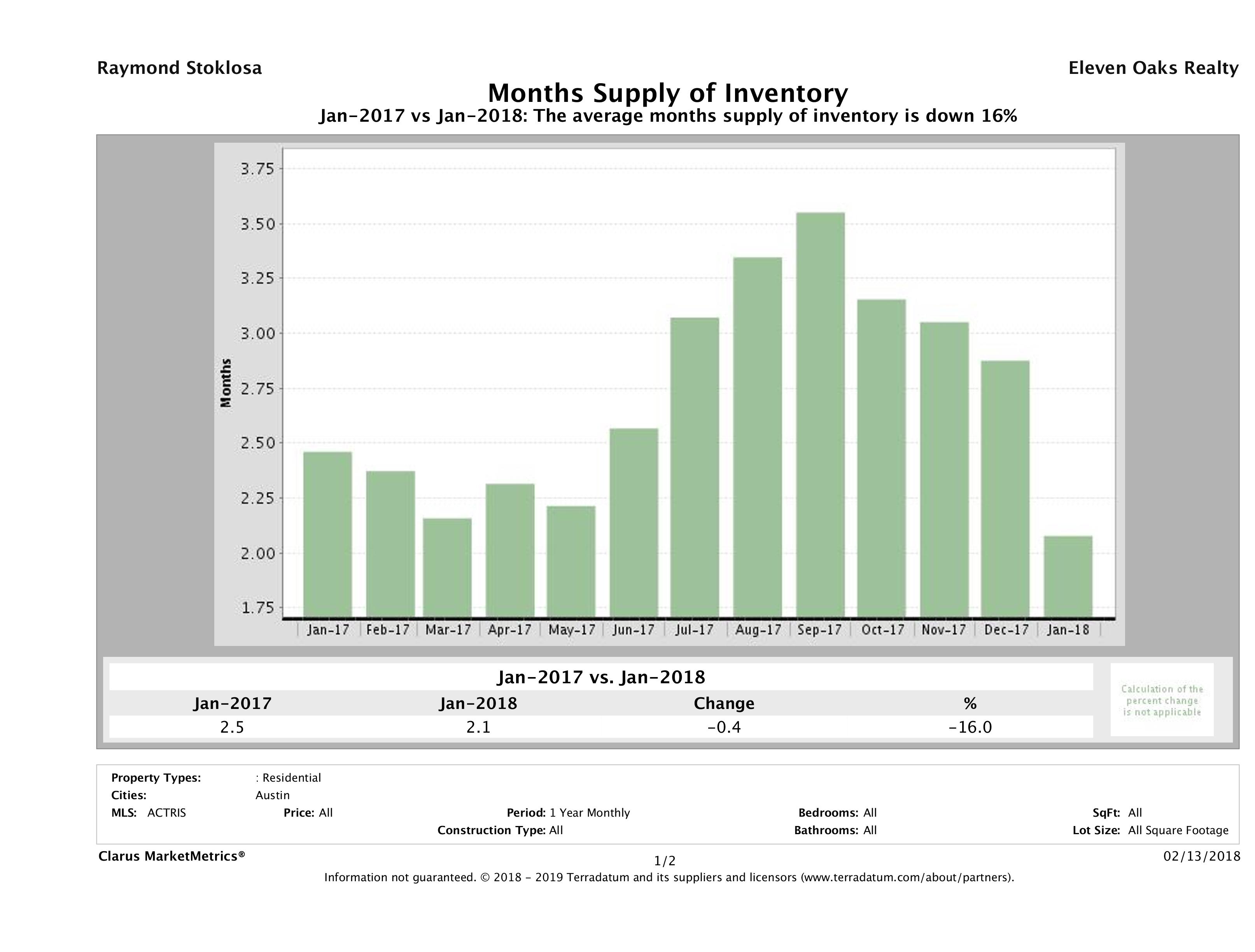
Task: Click the Clarus MarketMetrics footer label
Action: coord(172,856)
